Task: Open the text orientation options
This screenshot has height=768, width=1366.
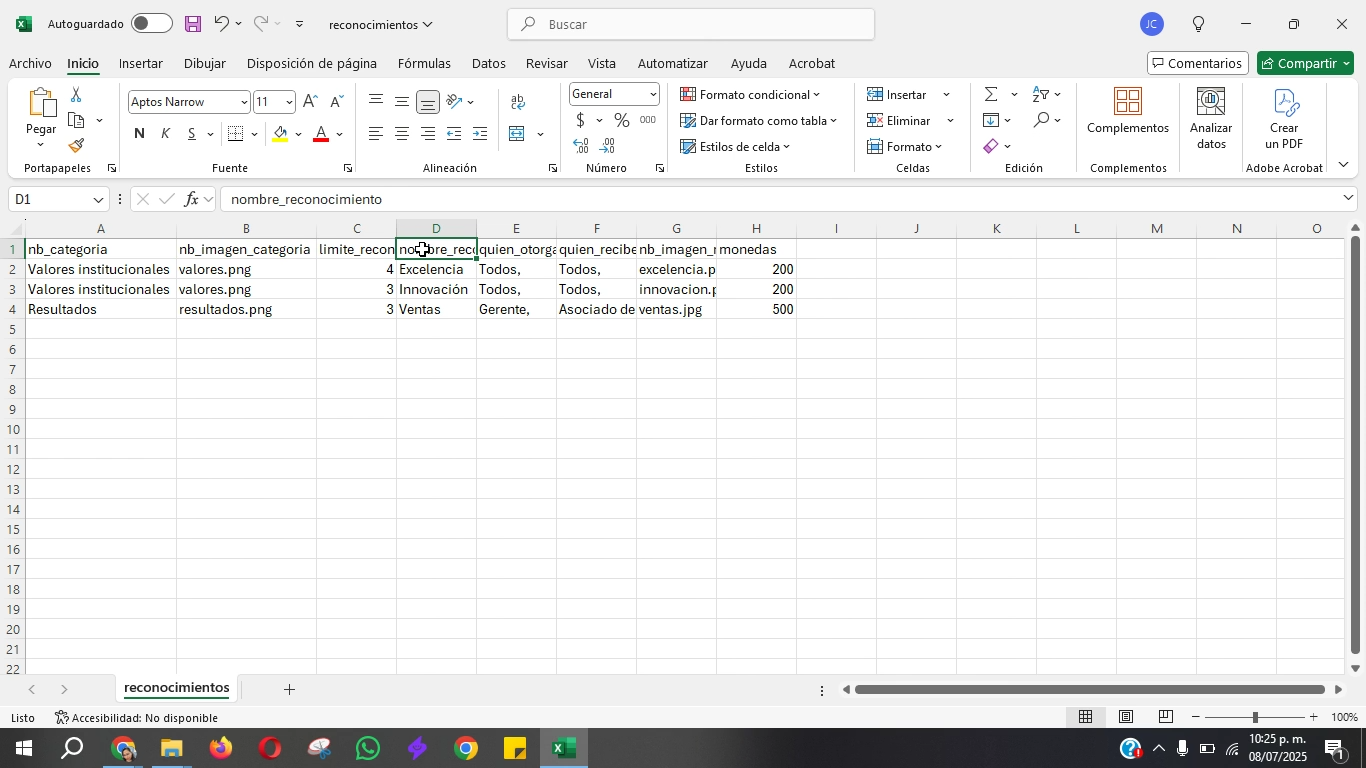Action: (460, 101)
